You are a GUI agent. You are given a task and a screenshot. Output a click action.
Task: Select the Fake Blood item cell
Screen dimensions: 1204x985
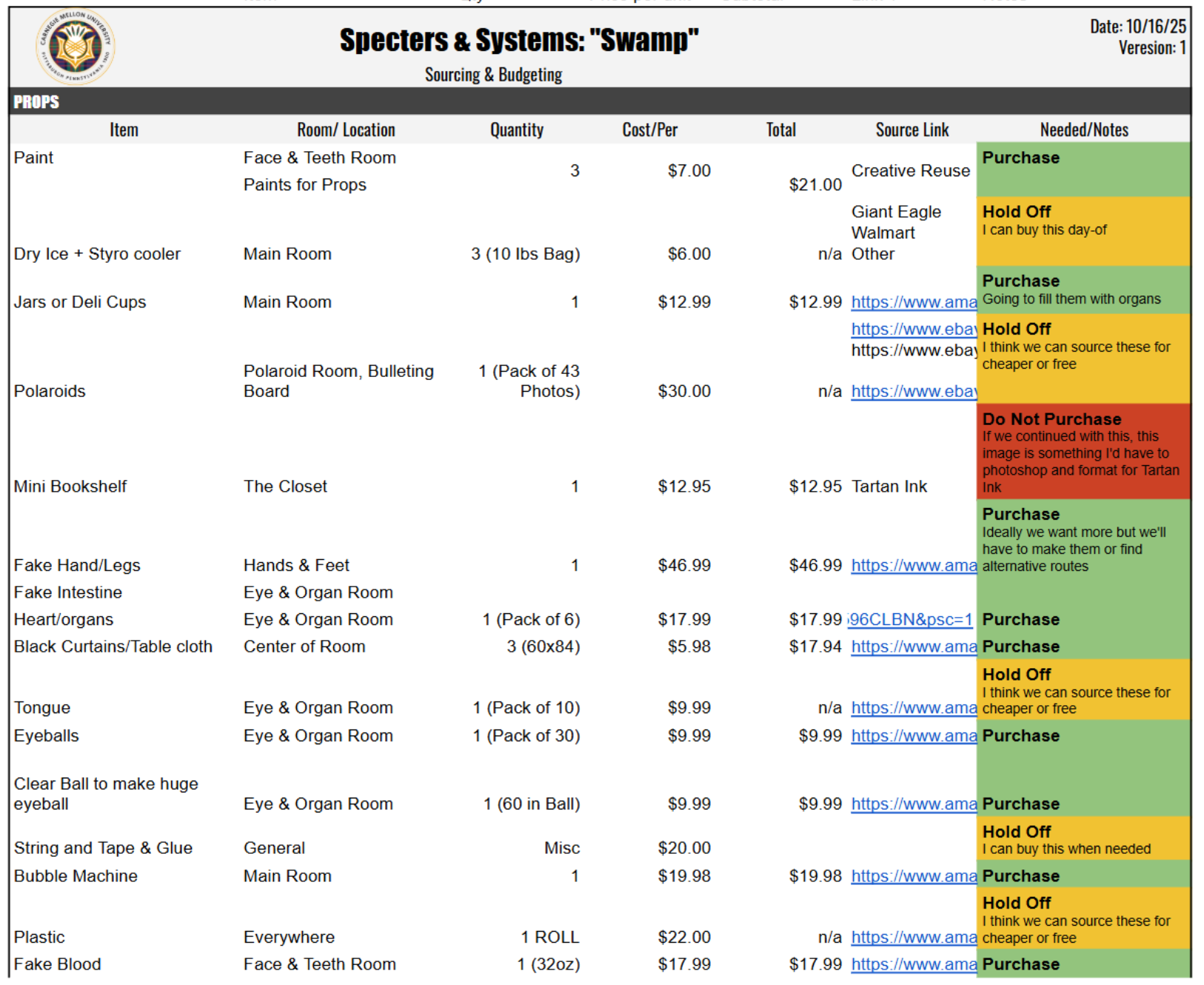click(57, 964)
